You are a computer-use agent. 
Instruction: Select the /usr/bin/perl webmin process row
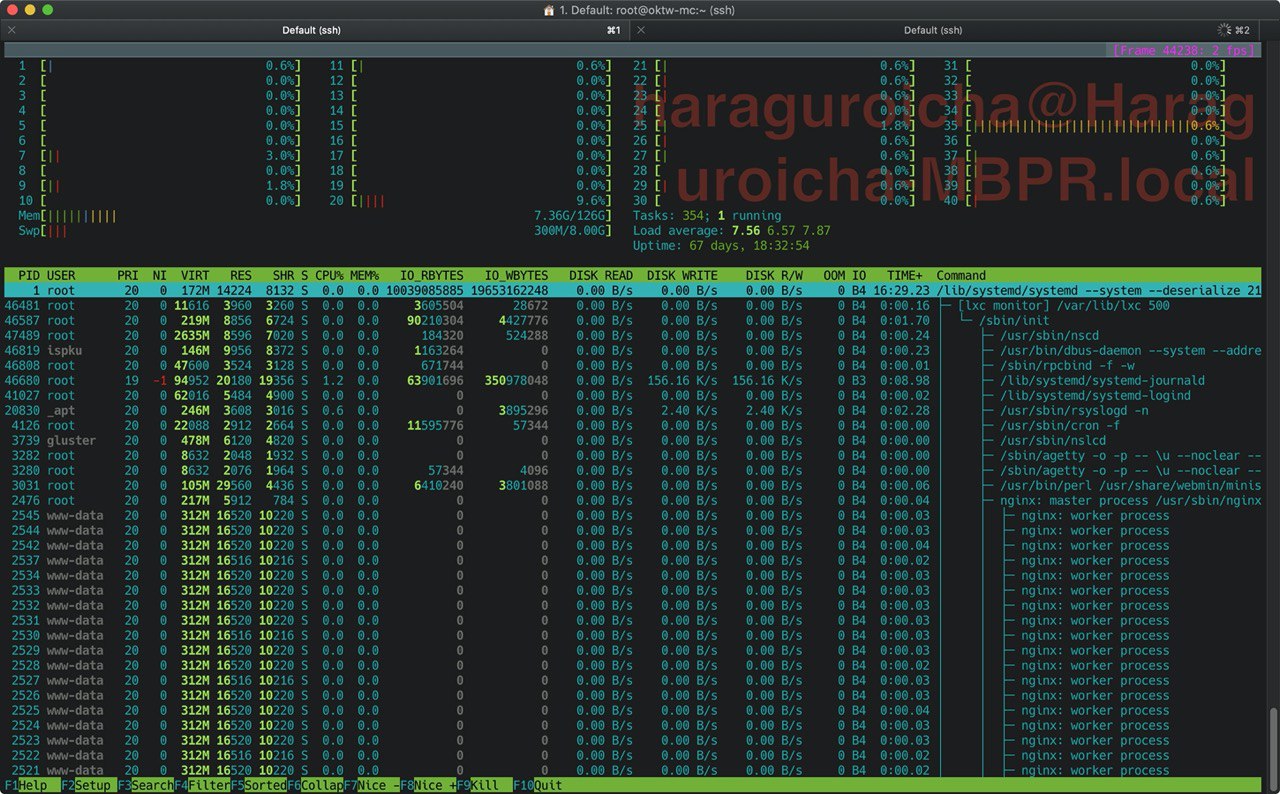(x=632, y=486)
